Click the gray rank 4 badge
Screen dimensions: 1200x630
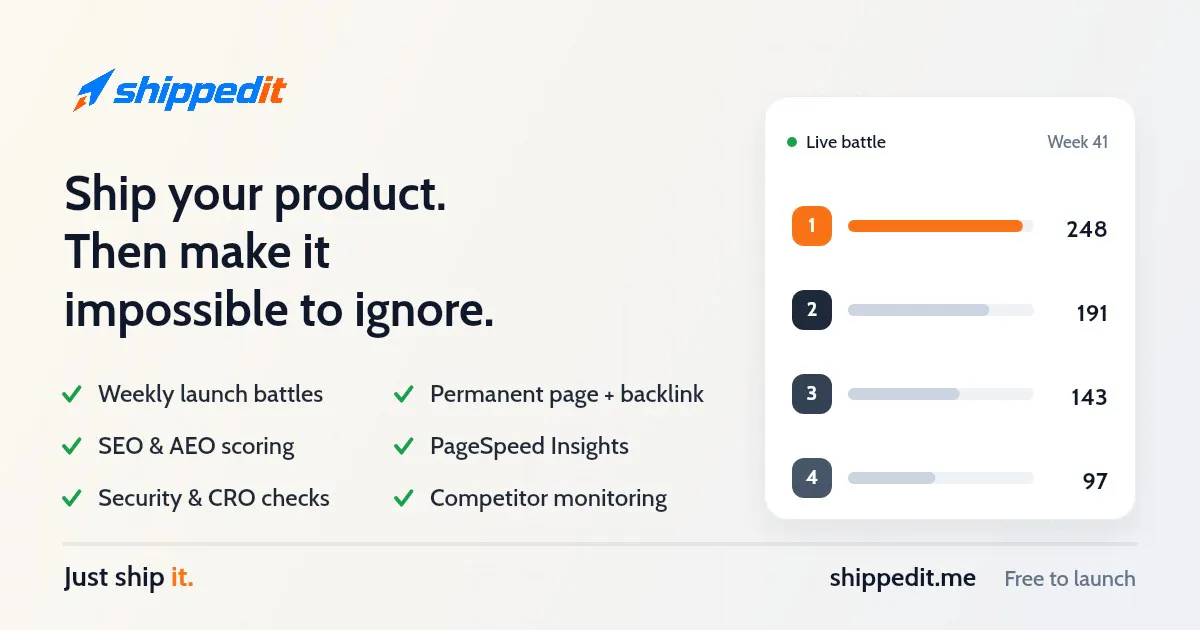(812, 478)
